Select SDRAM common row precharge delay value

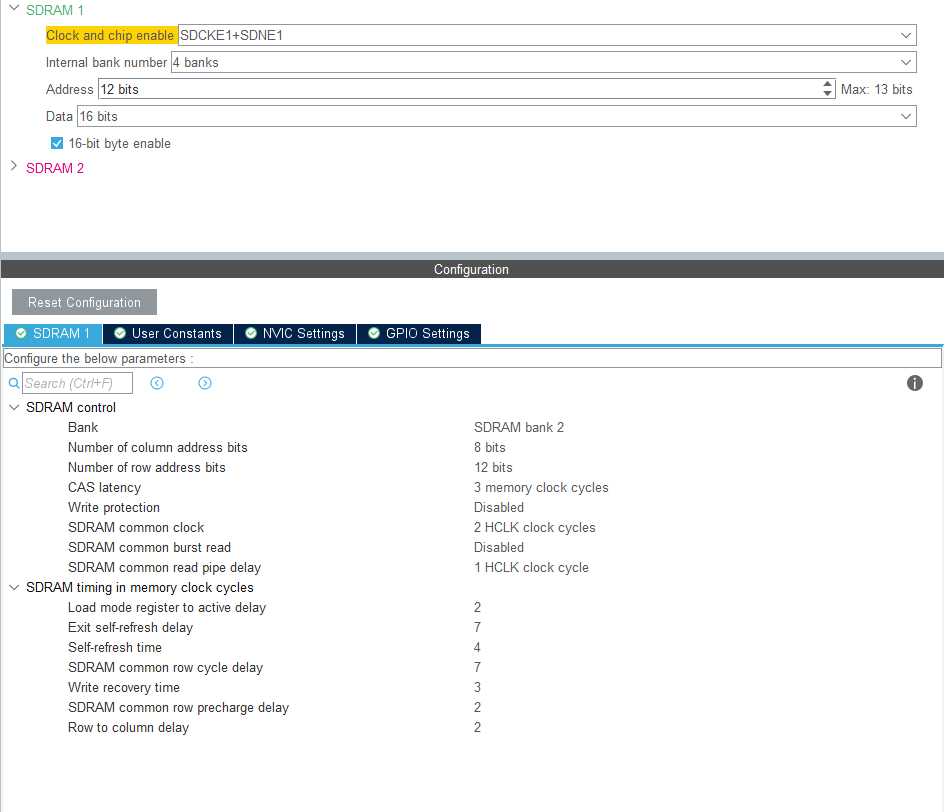[477, 707]
